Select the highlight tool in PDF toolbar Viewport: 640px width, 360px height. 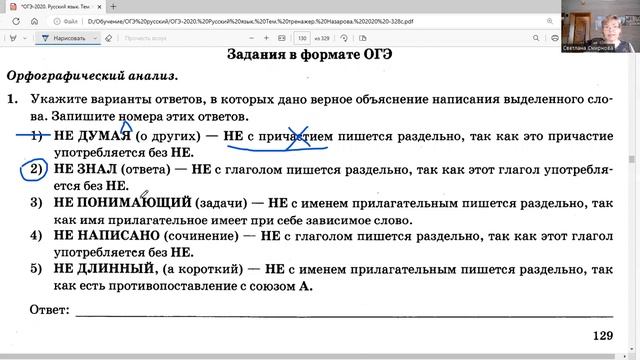(13, 38)
